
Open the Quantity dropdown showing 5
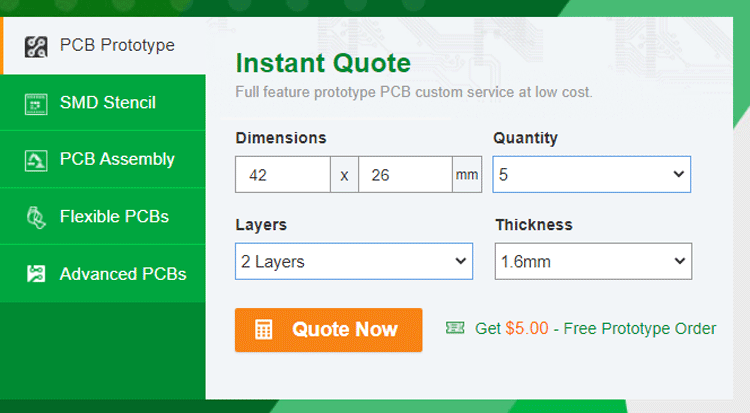coord(591,174)
